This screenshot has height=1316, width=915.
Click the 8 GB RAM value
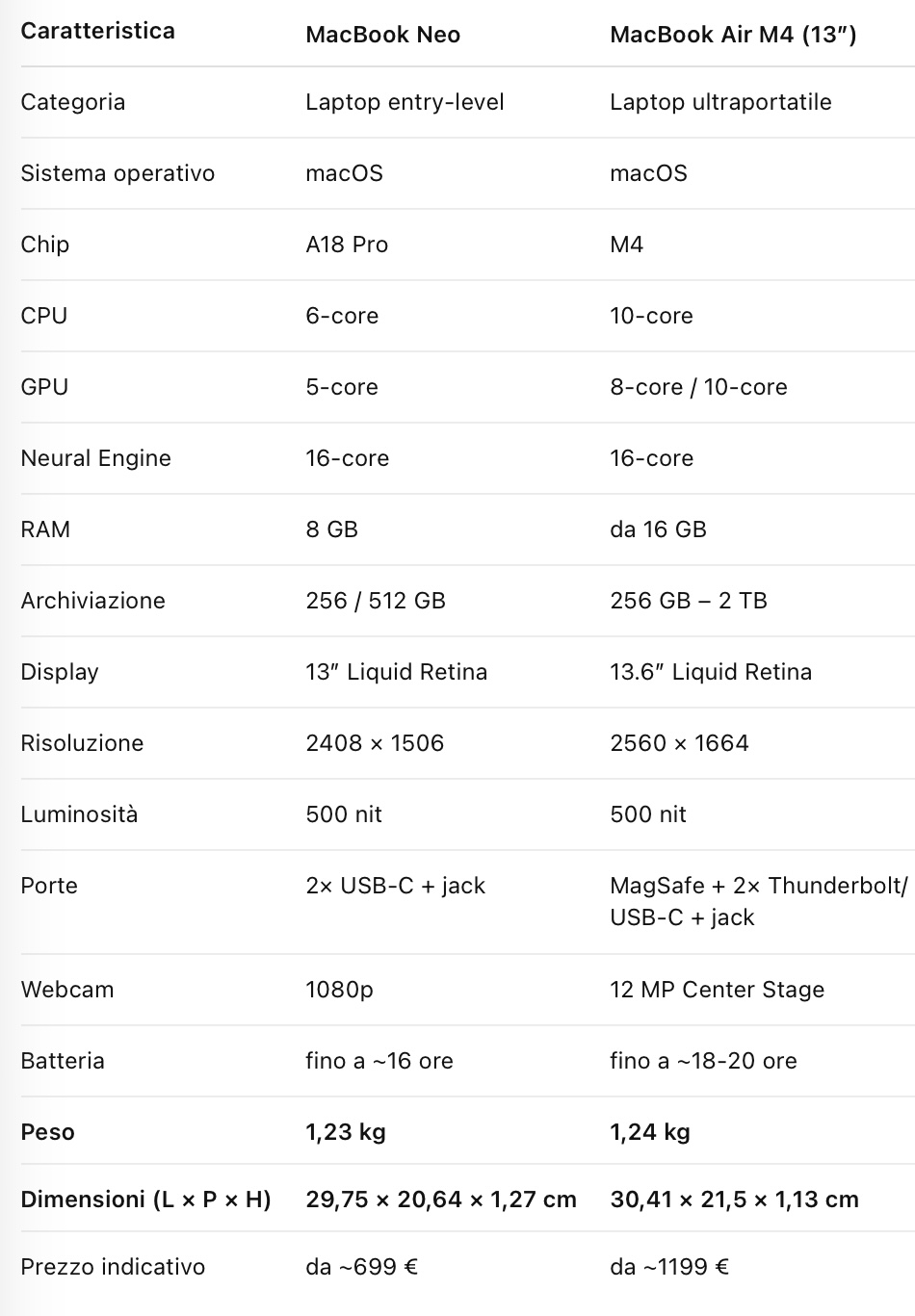[x=331, y=529]
